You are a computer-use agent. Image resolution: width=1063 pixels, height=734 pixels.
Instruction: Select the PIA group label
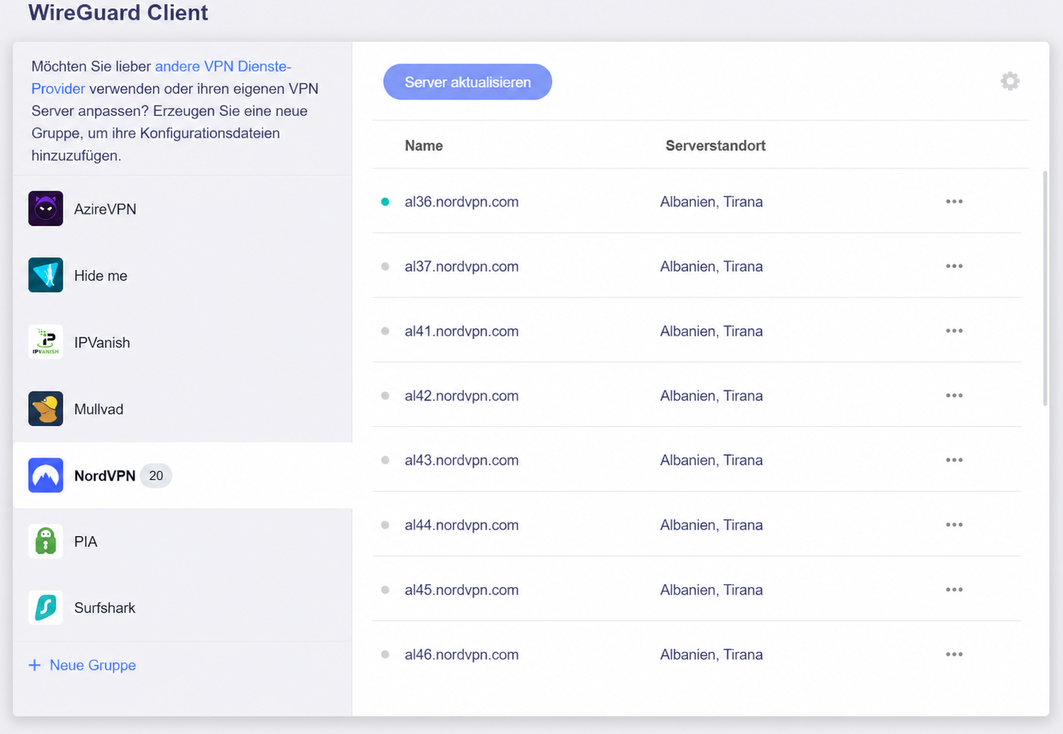[85, 542]
